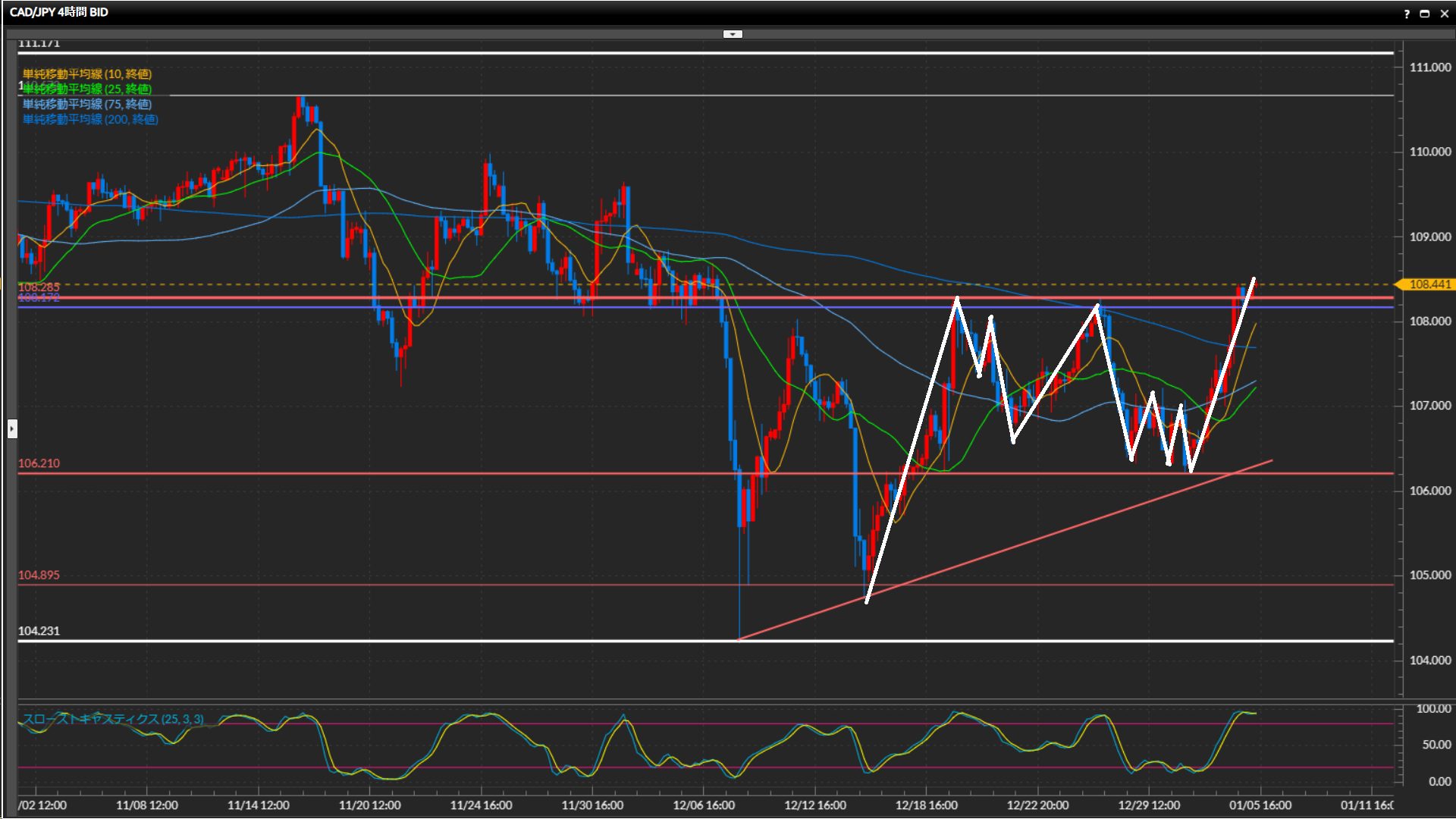Click the current price tag 108.441
1456x819 pixels.
[x=1429, y=284]
